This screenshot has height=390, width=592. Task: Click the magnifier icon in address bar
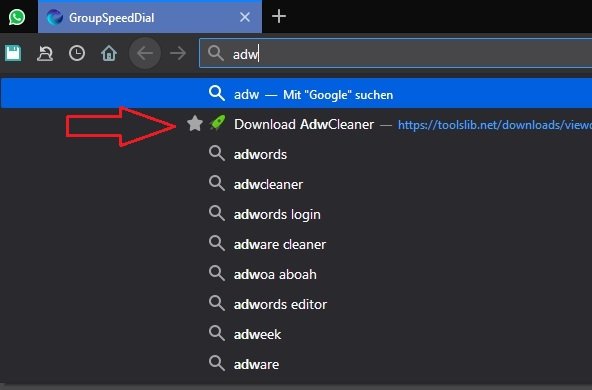point(216,53)
